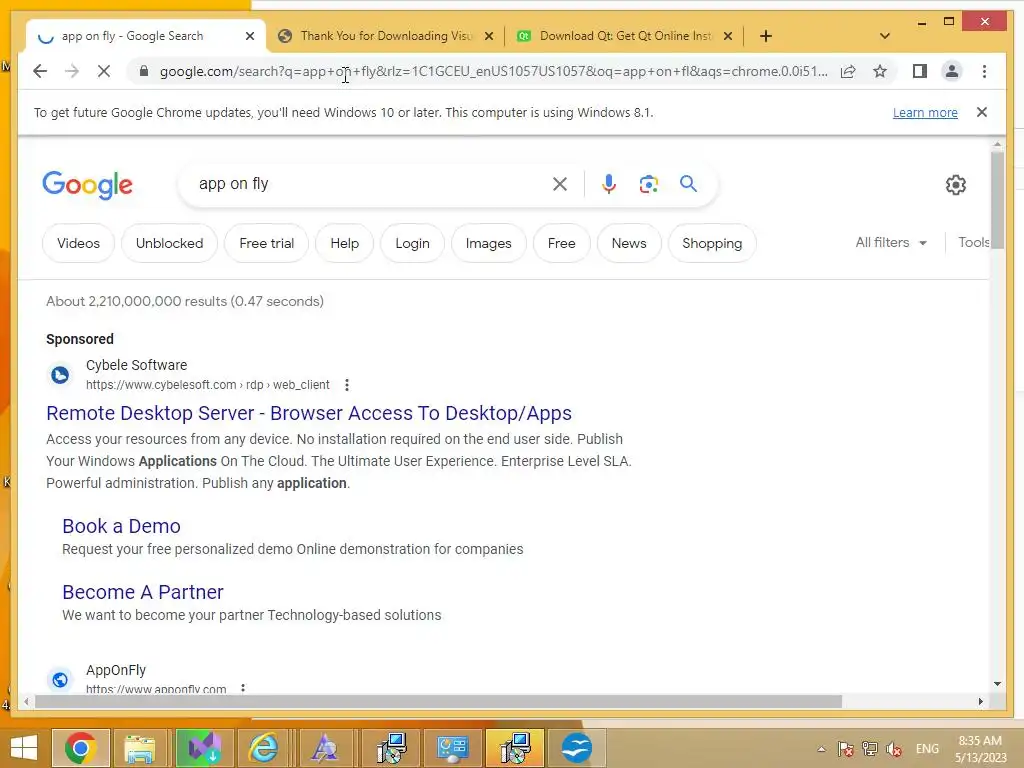Viewport: 1024px width, 768px height.
Task: Apply the Help filter chip
Action: coord(344,243)
